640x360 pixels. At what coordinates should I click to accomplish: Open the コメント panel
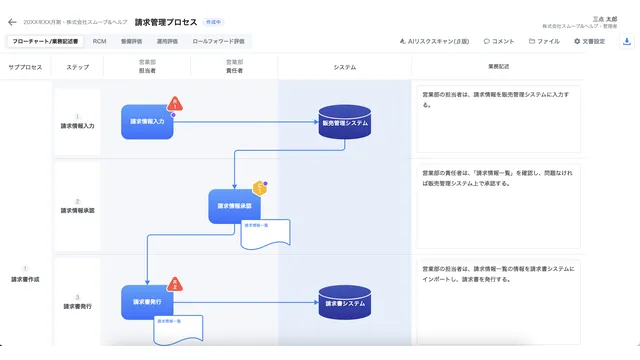(x=498, y=41)
